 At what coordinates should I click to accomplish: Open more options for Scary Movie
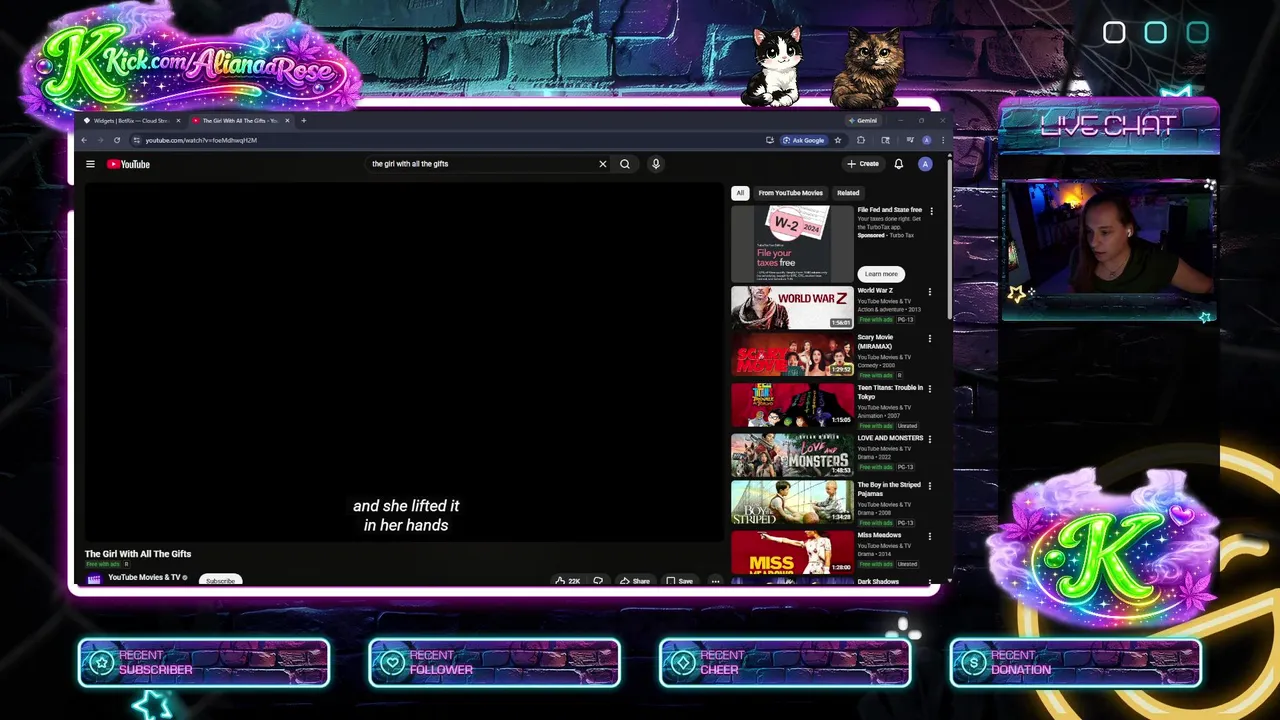tap(929, 339)
